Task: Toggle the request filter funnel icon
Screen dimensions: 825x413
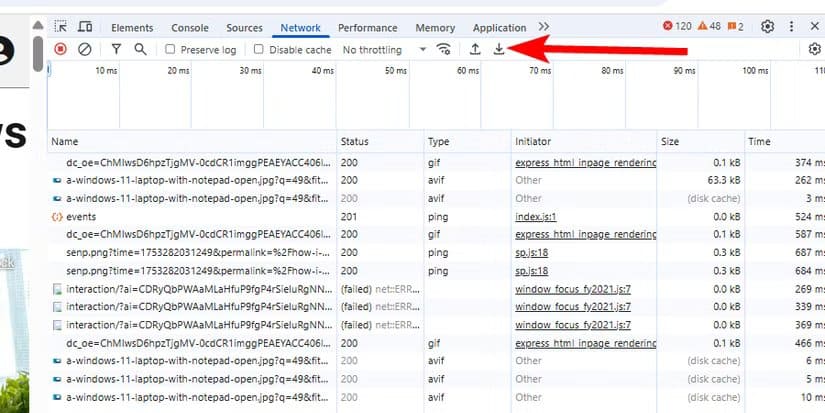Action: (116, 49)
